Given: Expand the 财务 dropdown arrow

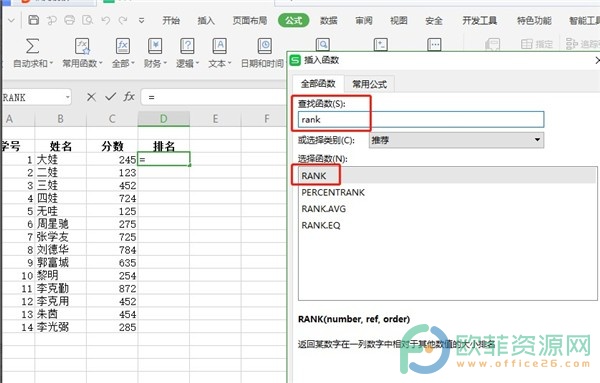Looking at the screenshot, I should click(165, 63).
